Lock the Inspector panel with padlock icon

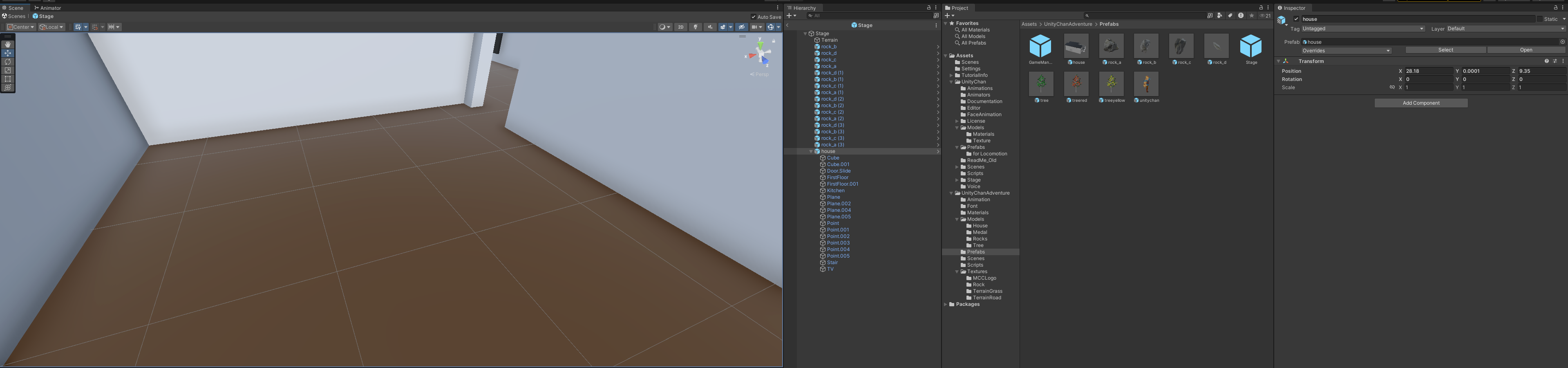tap(1555, 8)
